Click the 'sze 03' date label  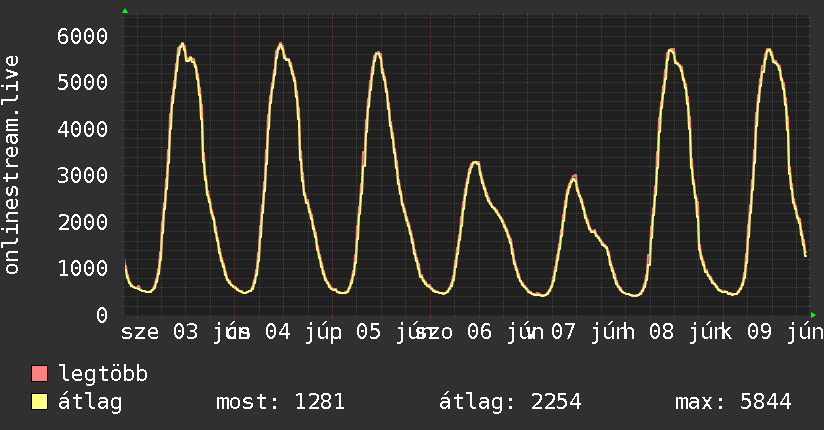click(x=160, y=332)
